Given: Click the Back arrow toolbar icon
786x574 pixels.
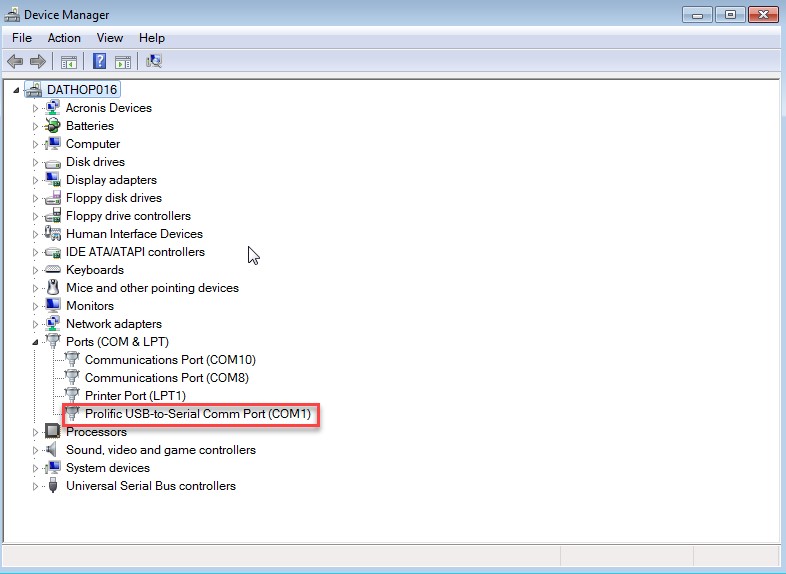Looking at the screenshot, I should pos(15,62).
